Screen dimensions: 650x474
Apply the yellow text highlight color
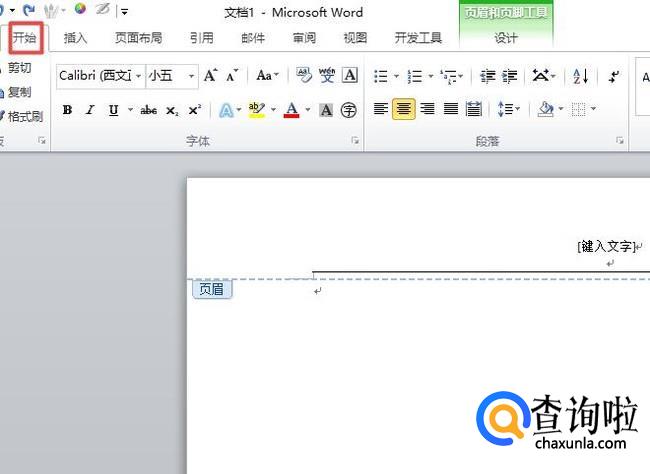pos(257,110)
